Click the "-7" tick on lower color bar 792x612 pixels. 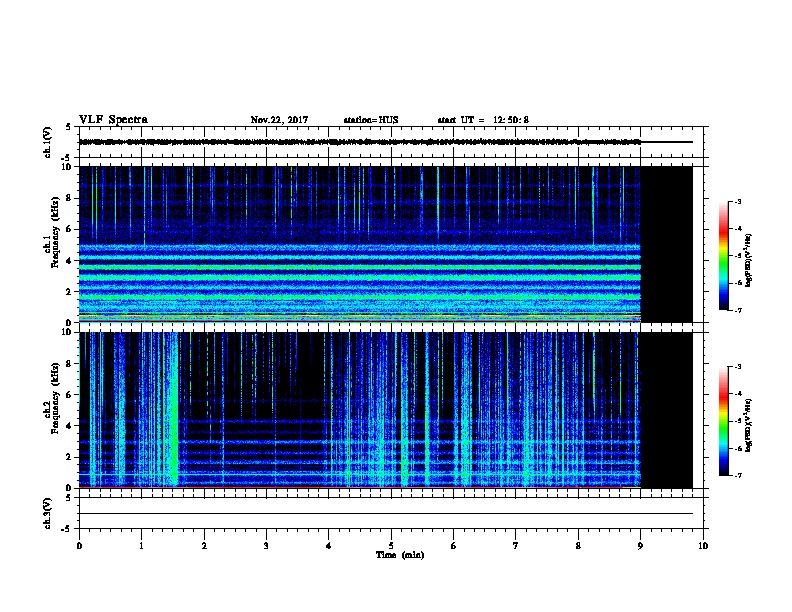(x=738, y=475)
